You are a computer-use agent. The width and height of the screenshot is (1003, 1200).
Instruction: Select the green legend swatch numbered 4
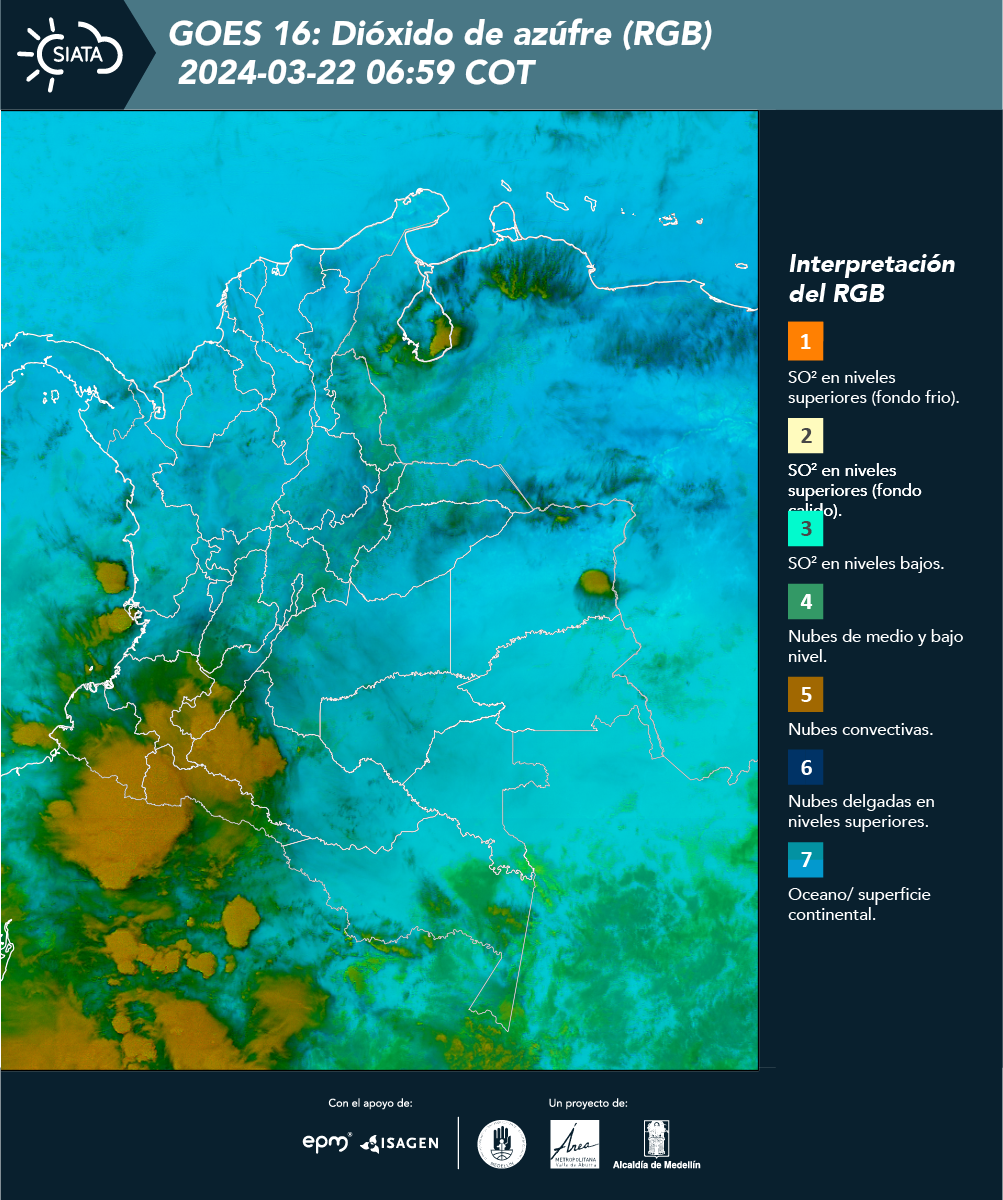[805, 602]
